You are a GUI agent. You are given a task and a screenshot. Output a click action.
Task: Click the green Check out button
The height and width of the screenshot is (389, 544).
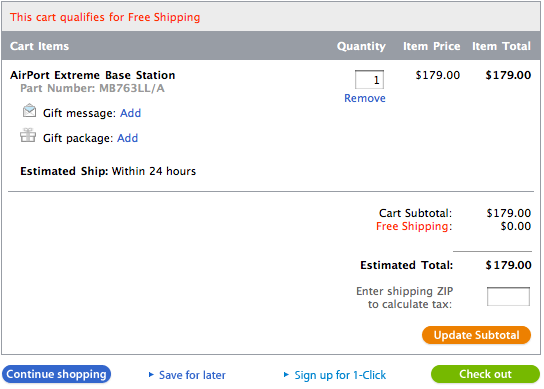(485, 374)
